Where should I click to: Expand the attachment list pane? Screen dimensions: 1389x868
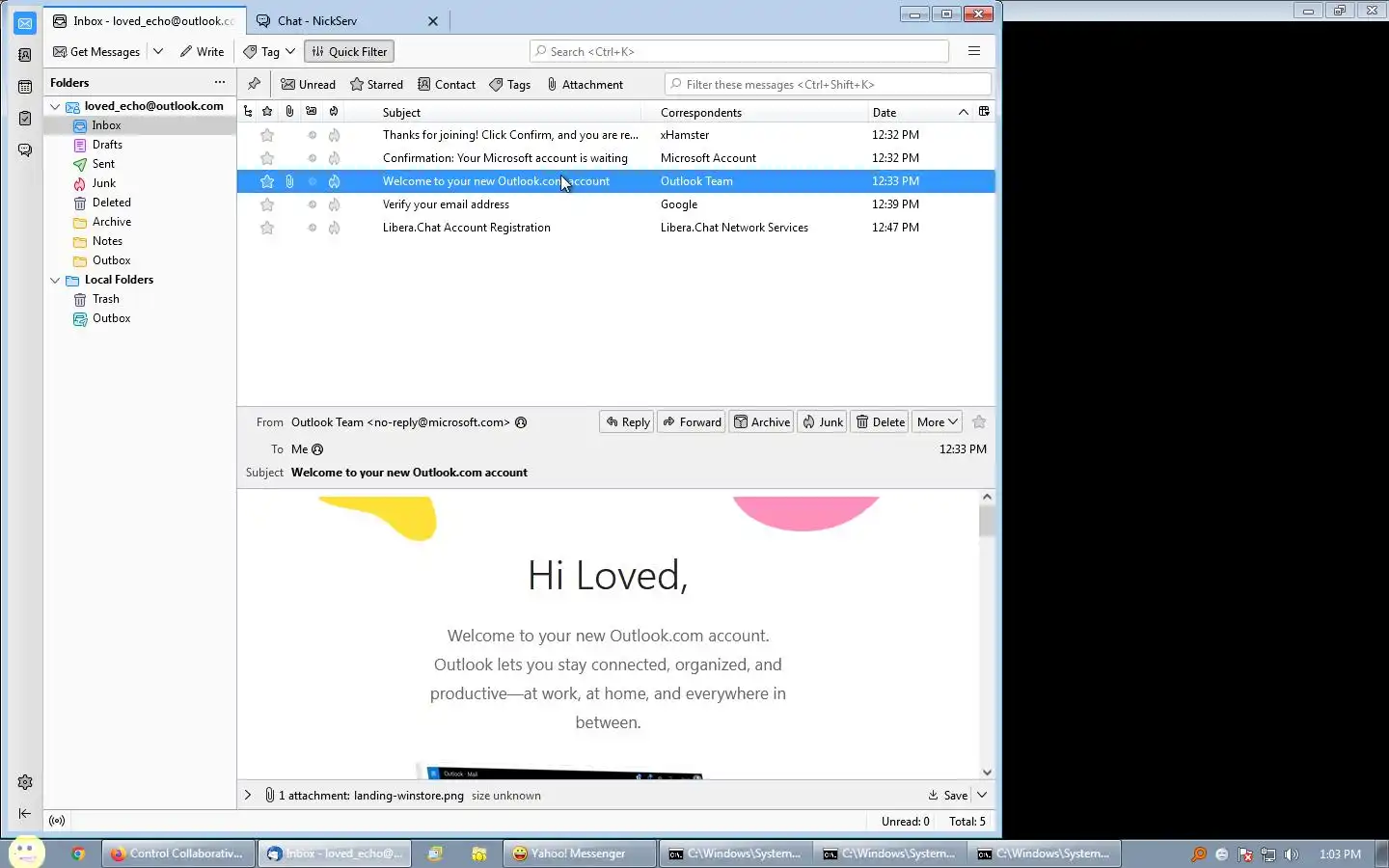pyautogui.click(x=248, y=796)
